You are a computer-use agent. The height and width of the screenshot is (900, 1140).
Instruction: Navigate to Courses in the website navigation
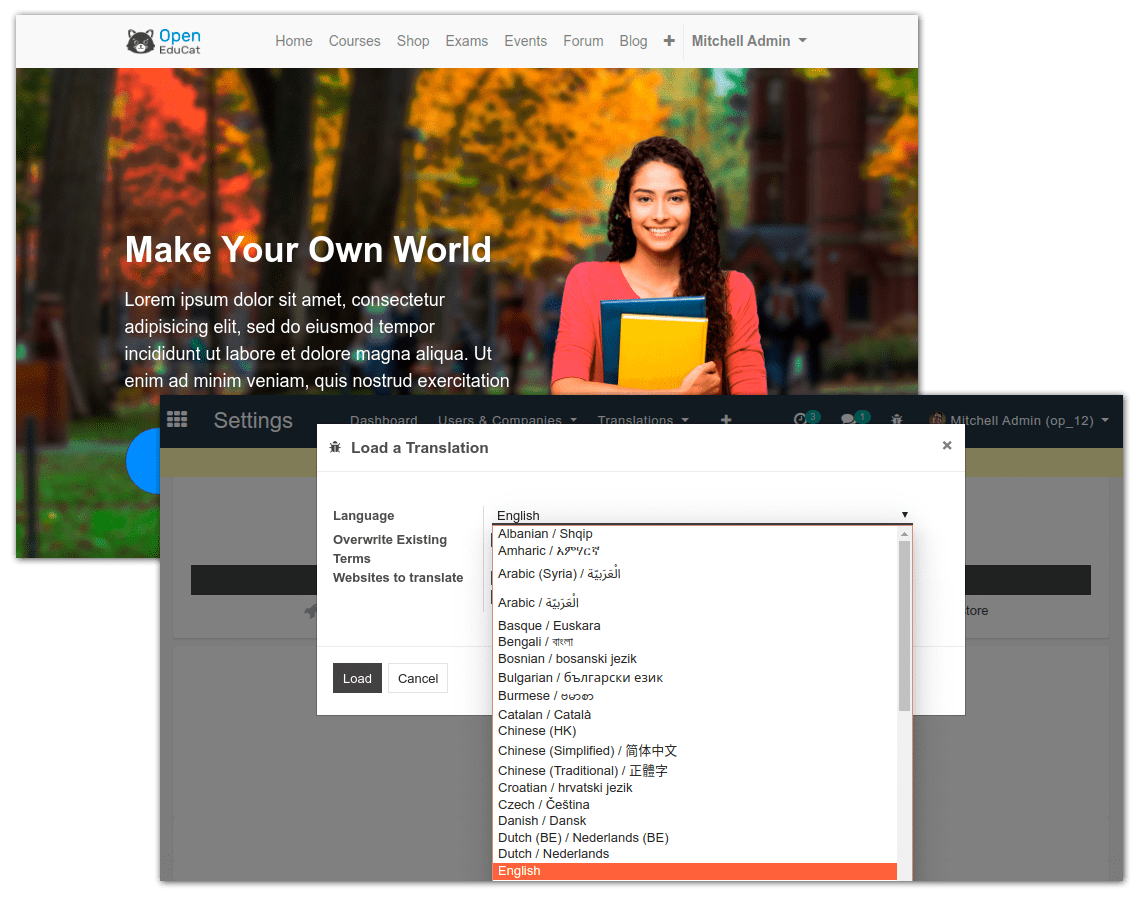[x=354, y=40]
